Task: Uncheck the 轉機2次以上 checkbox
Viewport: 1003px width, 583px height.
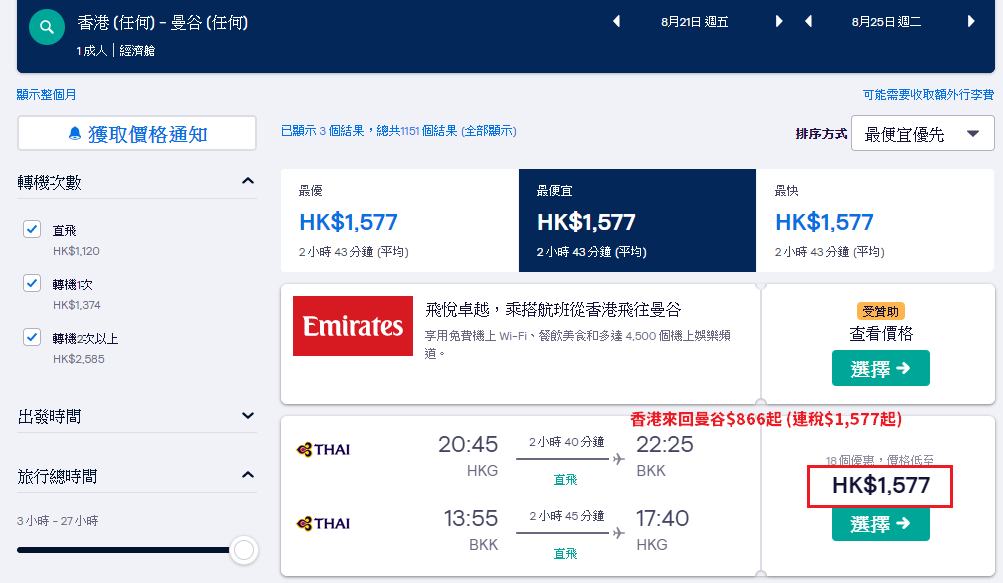Action: click(x=32, y=337)
